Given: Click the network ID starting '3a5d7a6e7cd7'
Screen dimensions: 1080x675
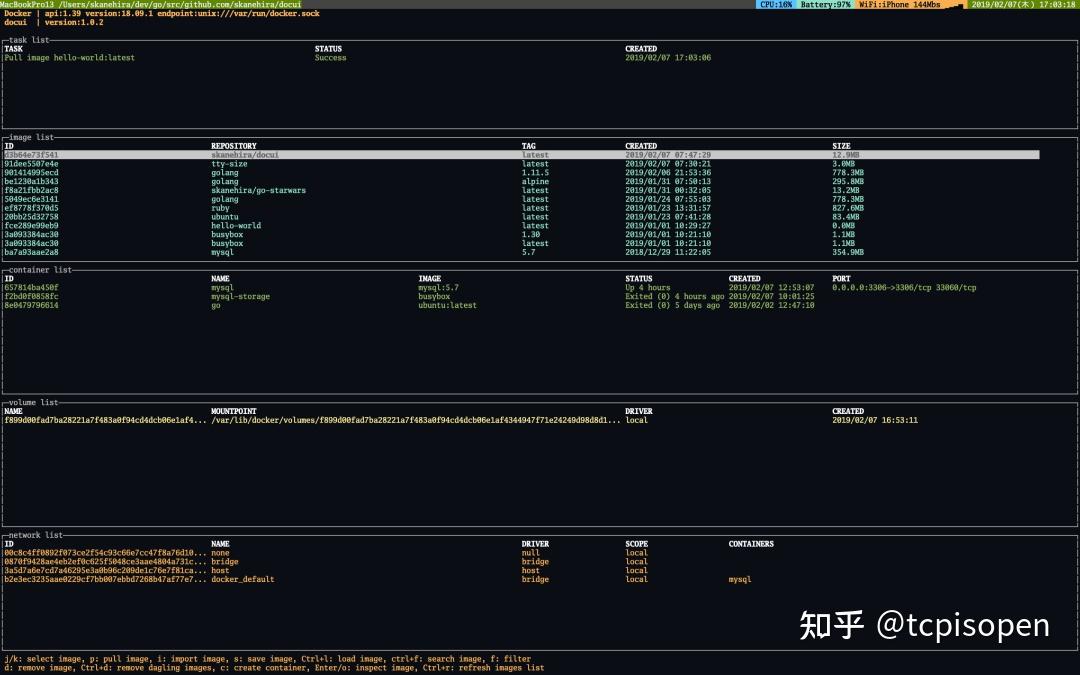Looking at the screenshot, I should pyautogui.click(x=105, y=570).
